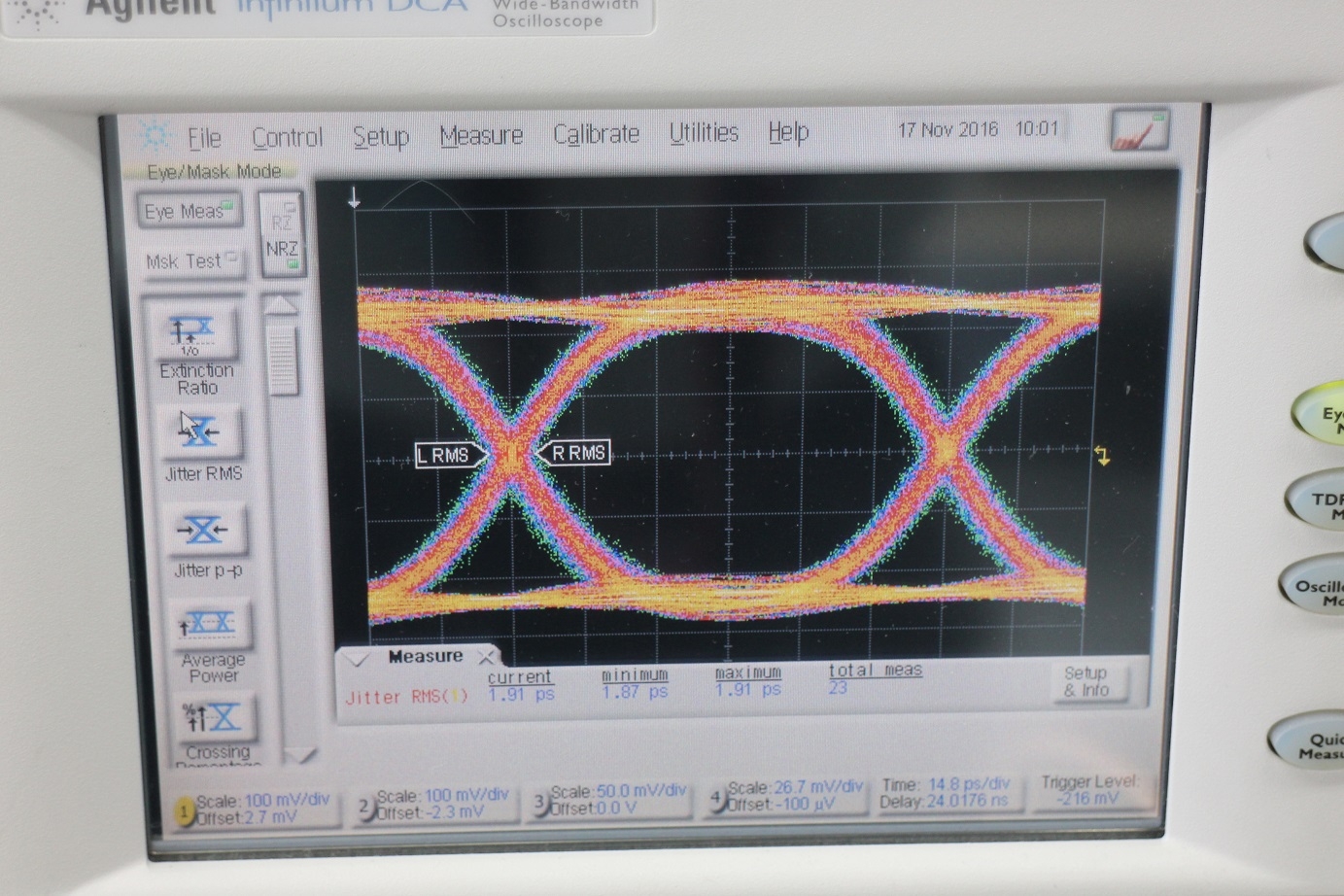Collapse the Measure results panel arrow

click(359, 661)
